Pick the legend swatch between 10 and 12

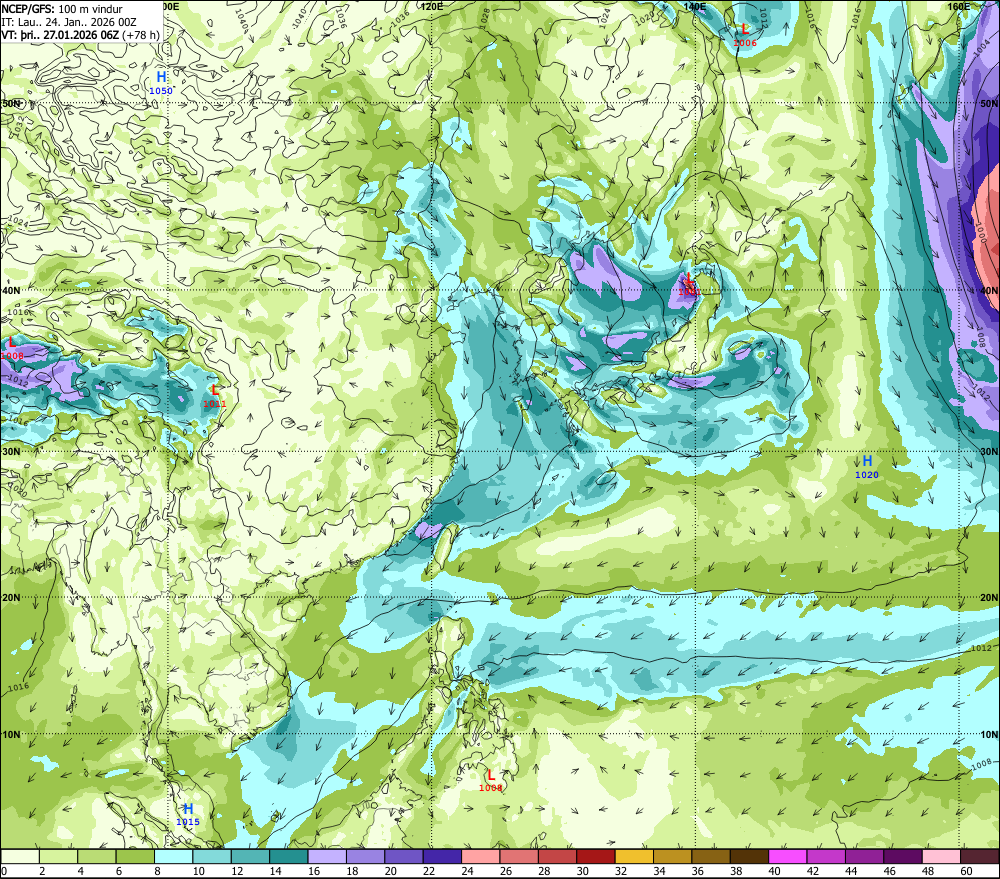click(212, 856)
